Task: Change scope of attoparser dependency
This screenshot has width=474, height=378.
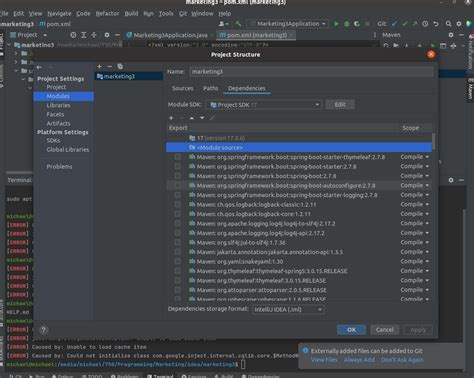Action: [x=415, y=290]
